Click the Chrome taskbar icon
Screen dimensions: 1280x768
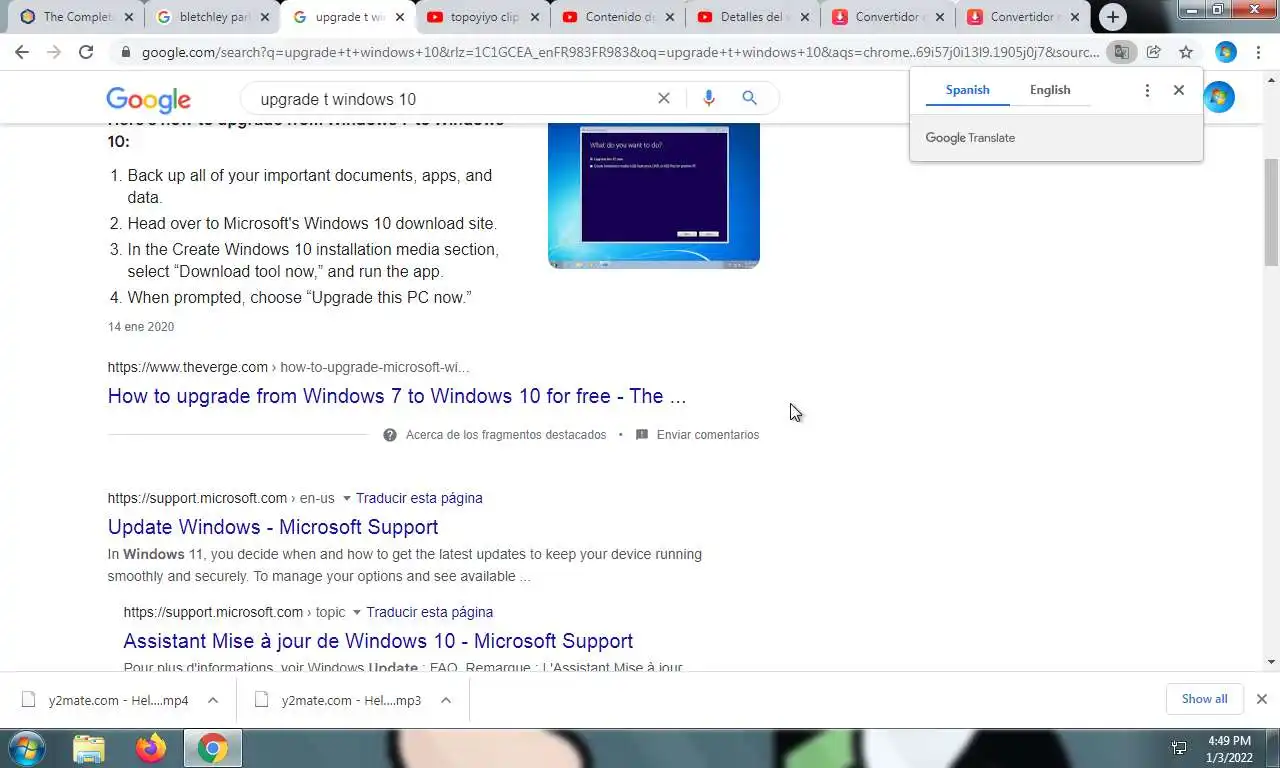212,749
